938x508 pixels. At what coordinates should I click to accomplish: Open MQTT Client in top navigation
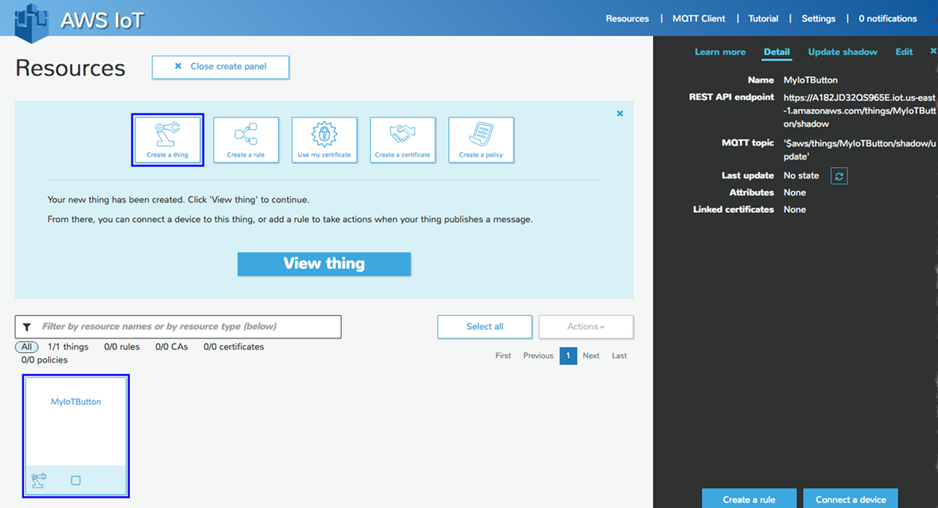tap(698, 19)
